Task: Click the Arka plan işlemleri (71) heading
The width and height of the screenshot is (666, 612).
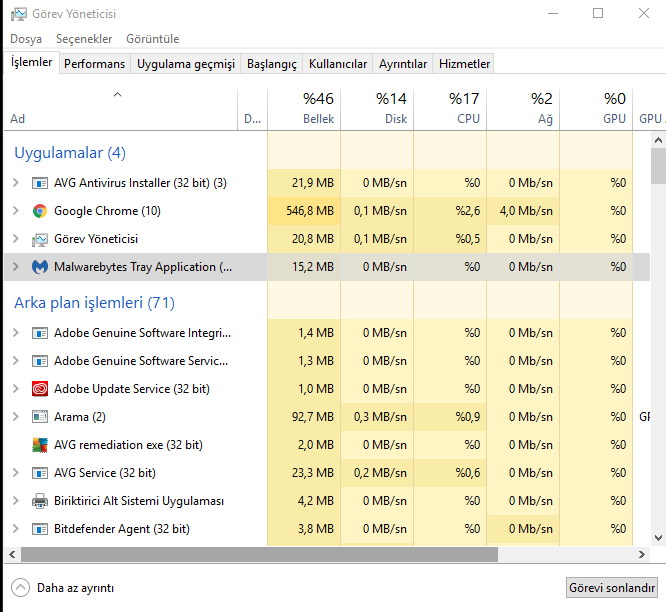Action: [94, 303]
